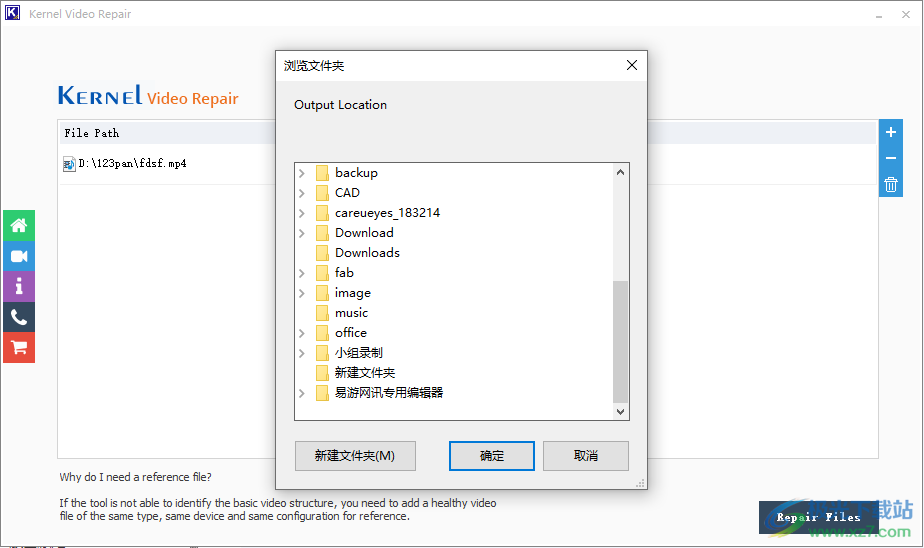Close the folder browse dialog
Screen dimensions: 924x548
632,65
